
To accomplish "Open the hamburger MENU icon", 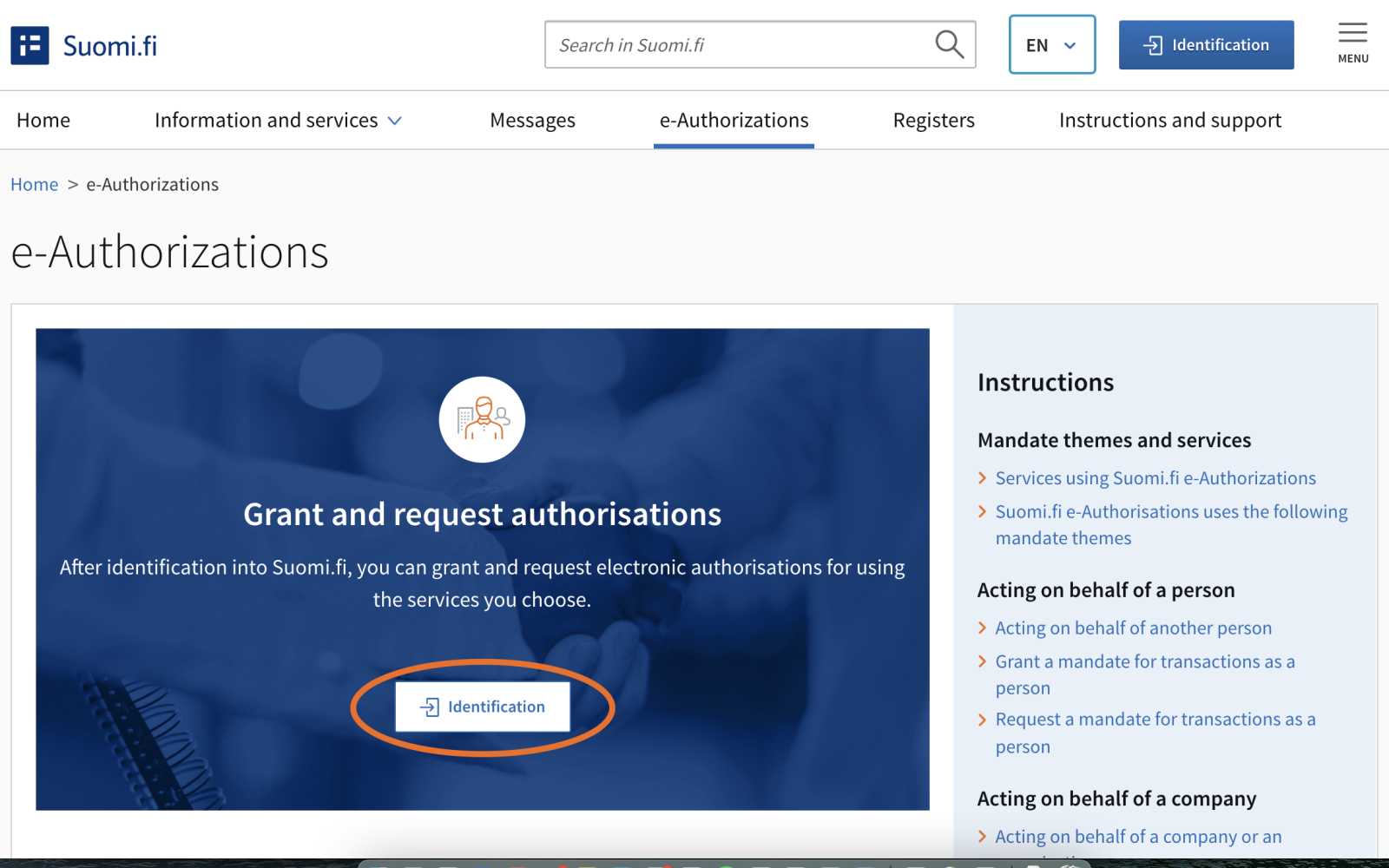I will (x=1353, y=43).
